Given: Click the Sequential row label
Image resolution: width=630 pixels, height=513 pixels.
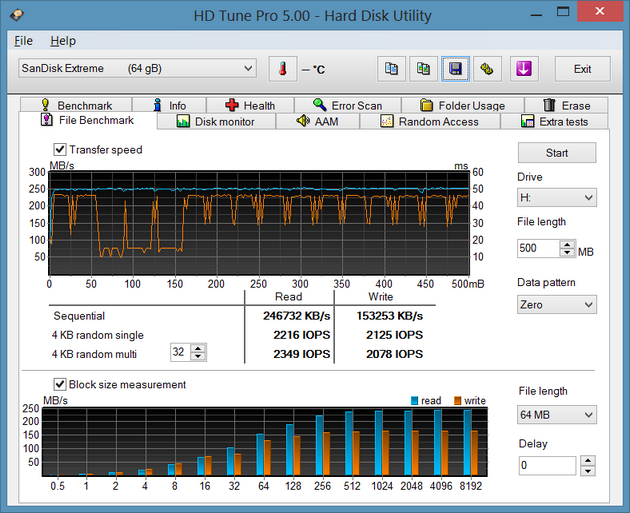Looking at the screenshot, I should pyautogui.click(x=79, y=316).
